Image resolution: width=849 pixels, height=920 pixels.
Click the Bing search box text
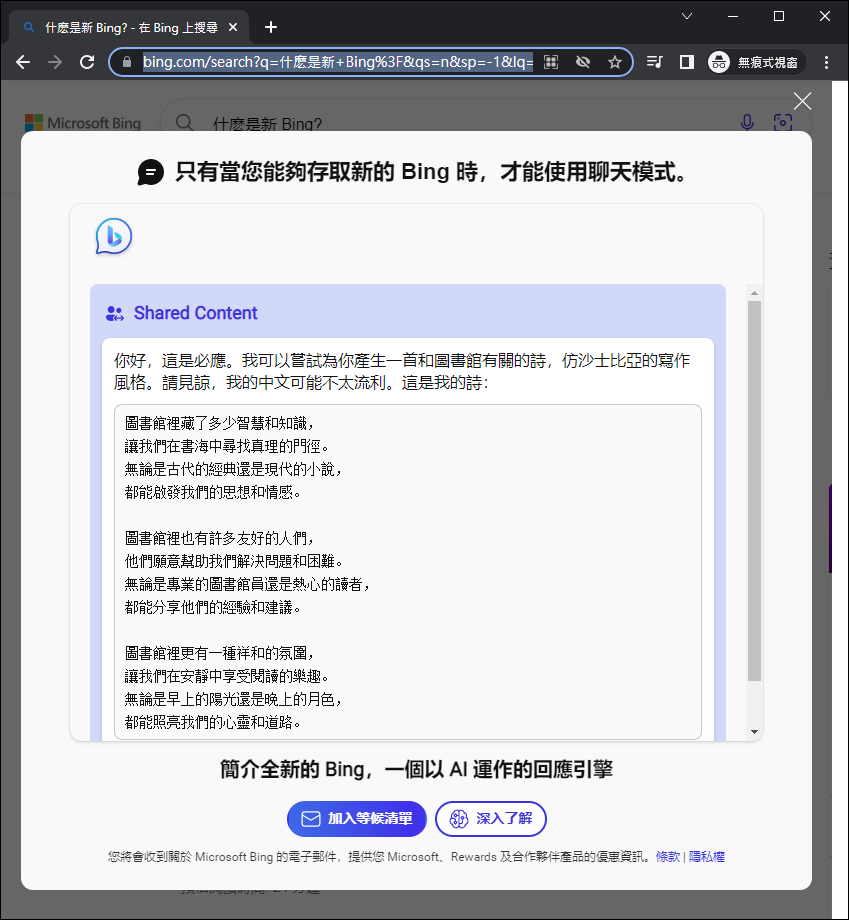pyautogui.click(x=268, y=124)
